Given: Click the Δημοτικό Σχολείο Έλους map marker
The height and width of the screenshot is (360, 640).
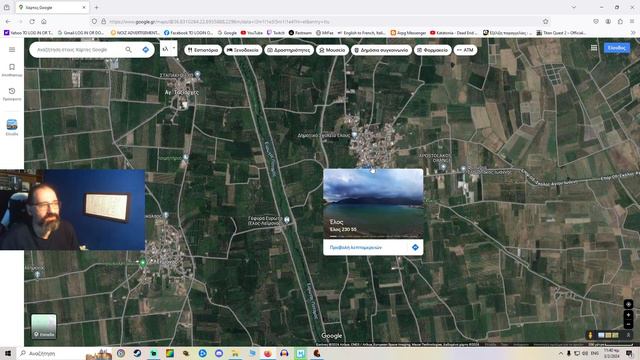Looking at the screenshot, I should [354, 134].
